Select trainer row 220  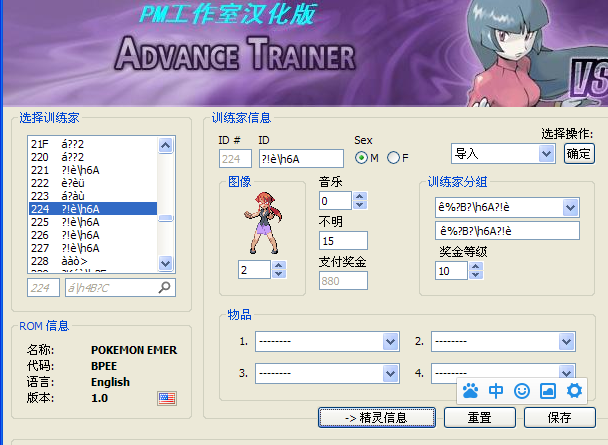[93, 157]
